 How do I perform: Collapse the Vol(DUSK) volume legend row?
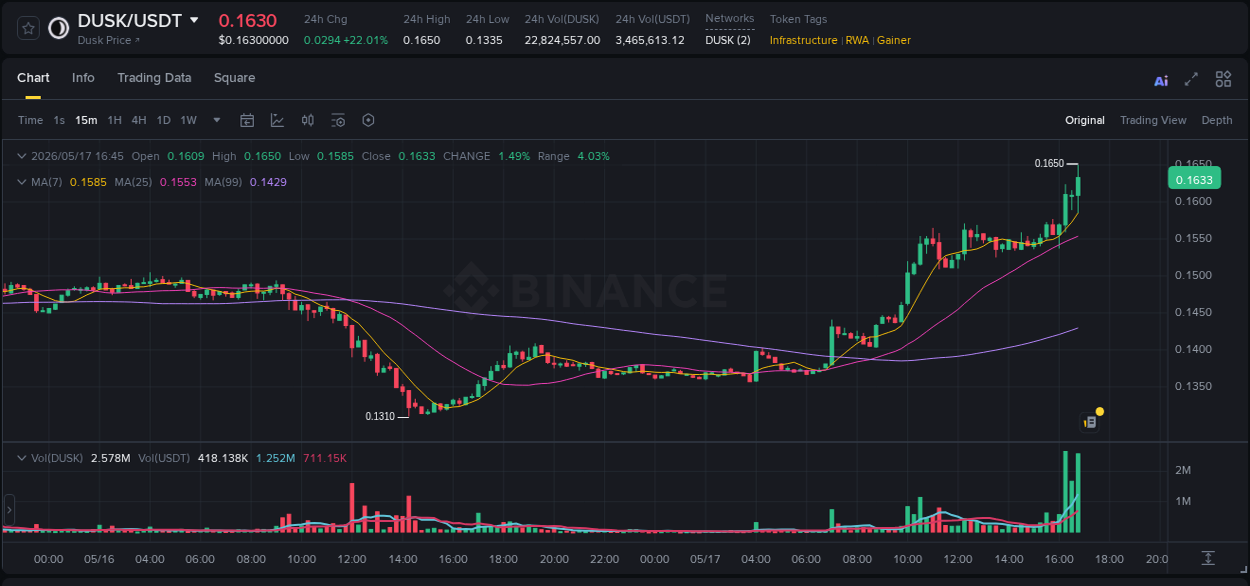21,457
